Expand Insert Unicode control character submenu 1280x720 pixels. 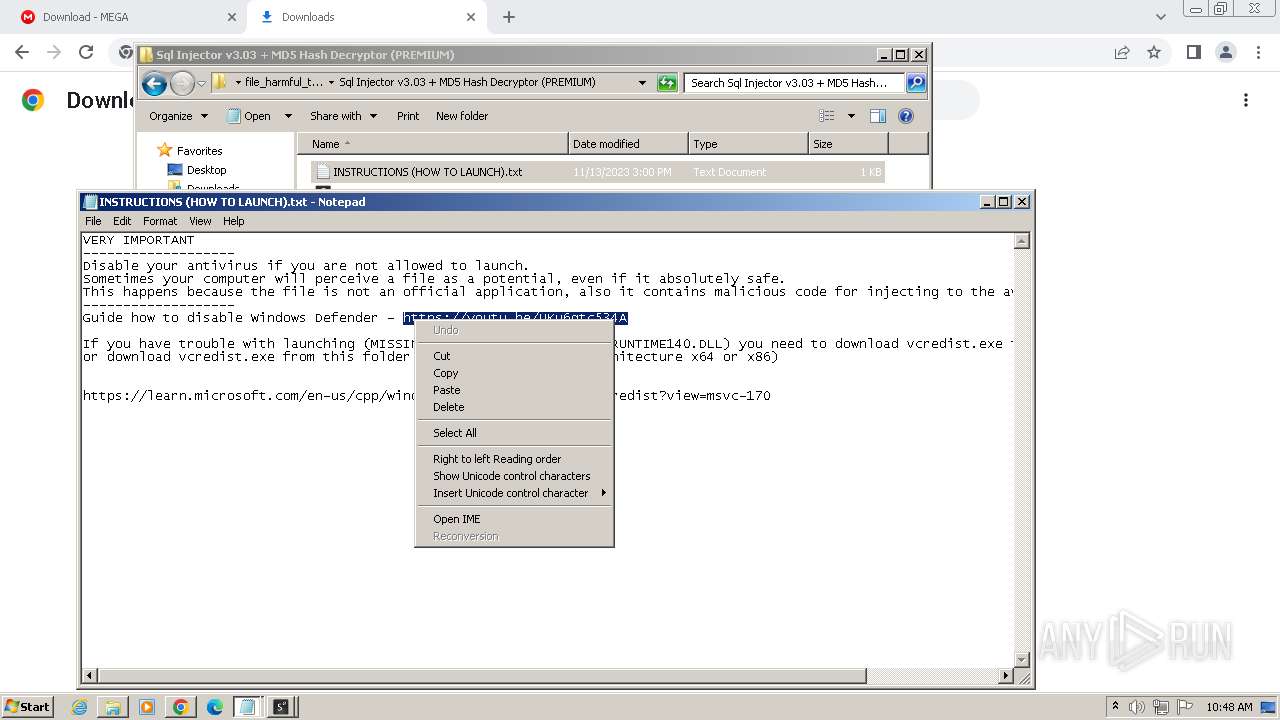pos(514,493)
